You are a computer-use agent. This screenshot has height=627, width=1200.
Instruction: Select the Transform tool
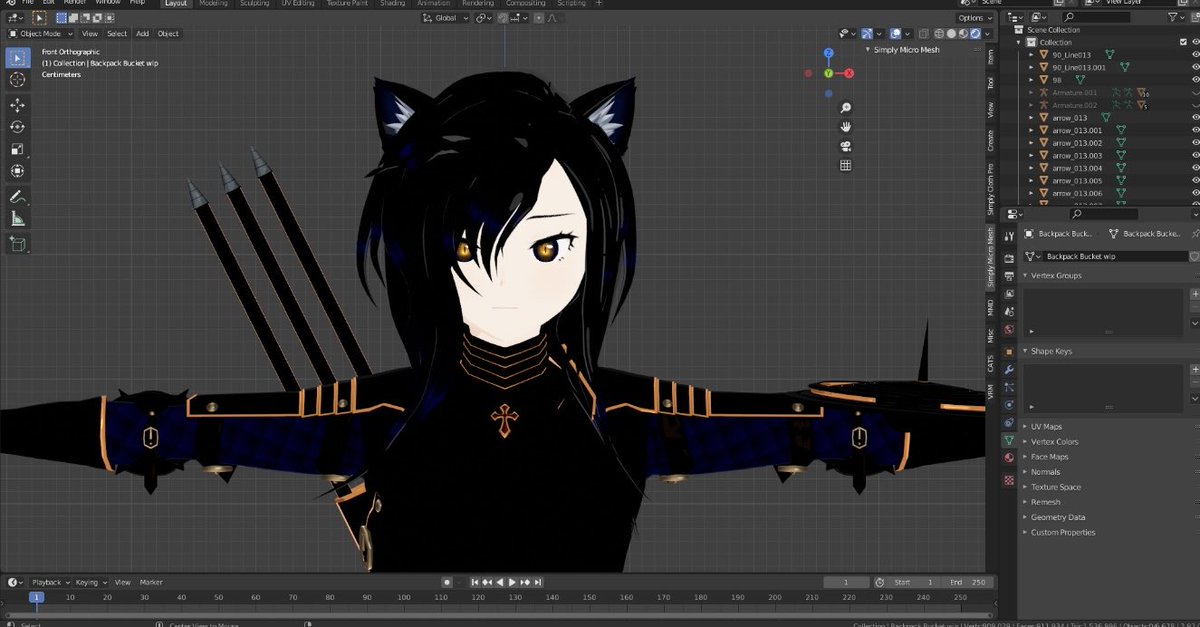point(18,171)
